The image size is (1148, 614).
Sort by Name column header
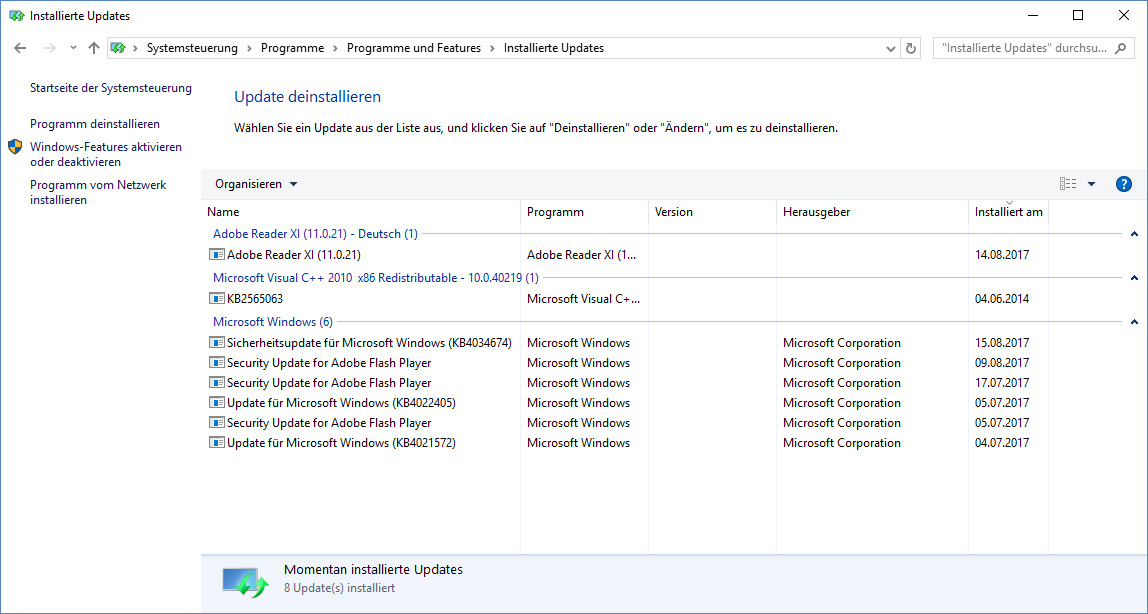click(360, 212)
